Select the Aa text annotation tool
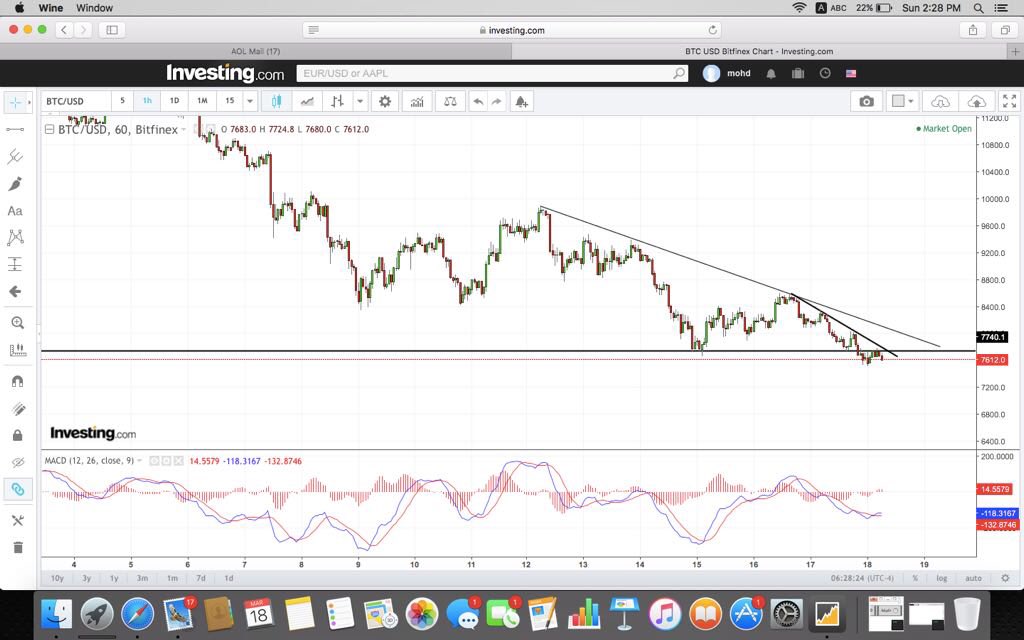 click(15, 211)
